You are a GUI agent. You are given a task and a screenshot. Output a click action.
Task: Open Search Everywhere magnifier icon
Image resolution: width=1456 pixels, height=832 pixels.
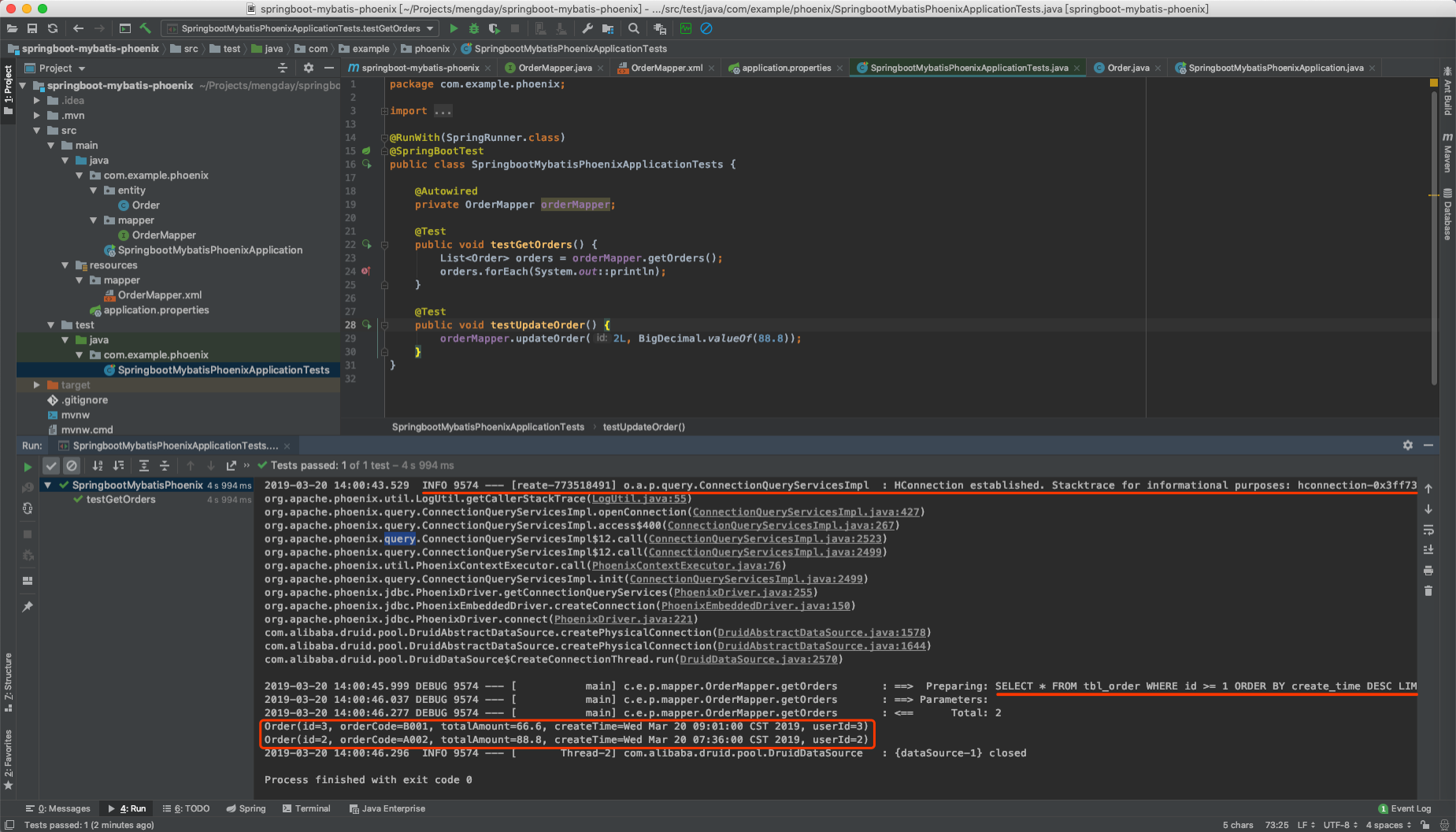tap(634, 28)
